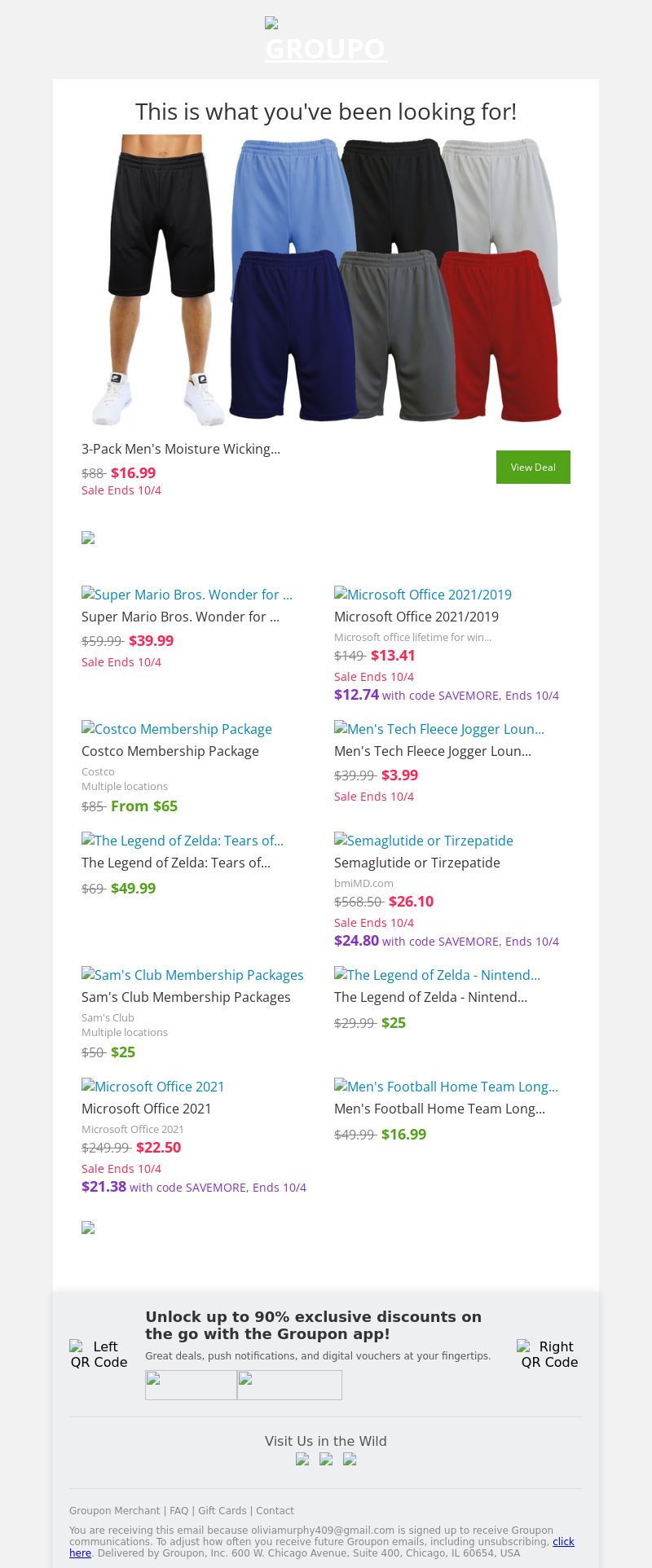Open the Sam's Club Membership Packages image

click(192, 975)
